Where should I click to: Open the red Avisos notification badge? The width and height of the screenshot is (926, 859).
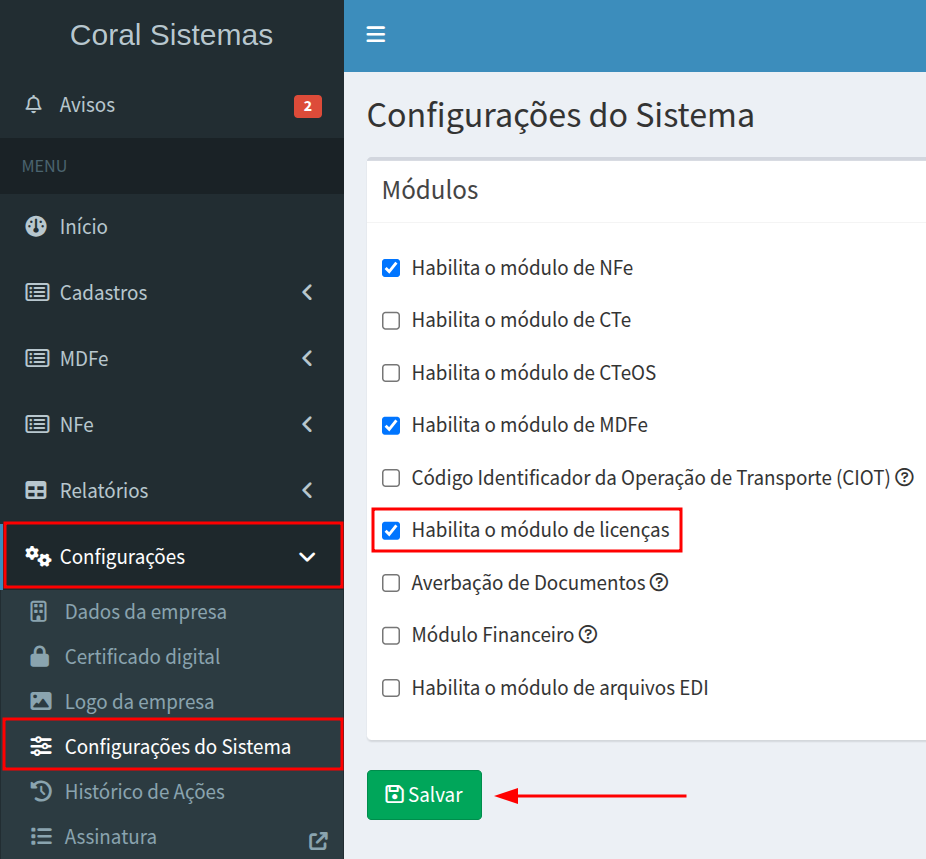(307, 106)
